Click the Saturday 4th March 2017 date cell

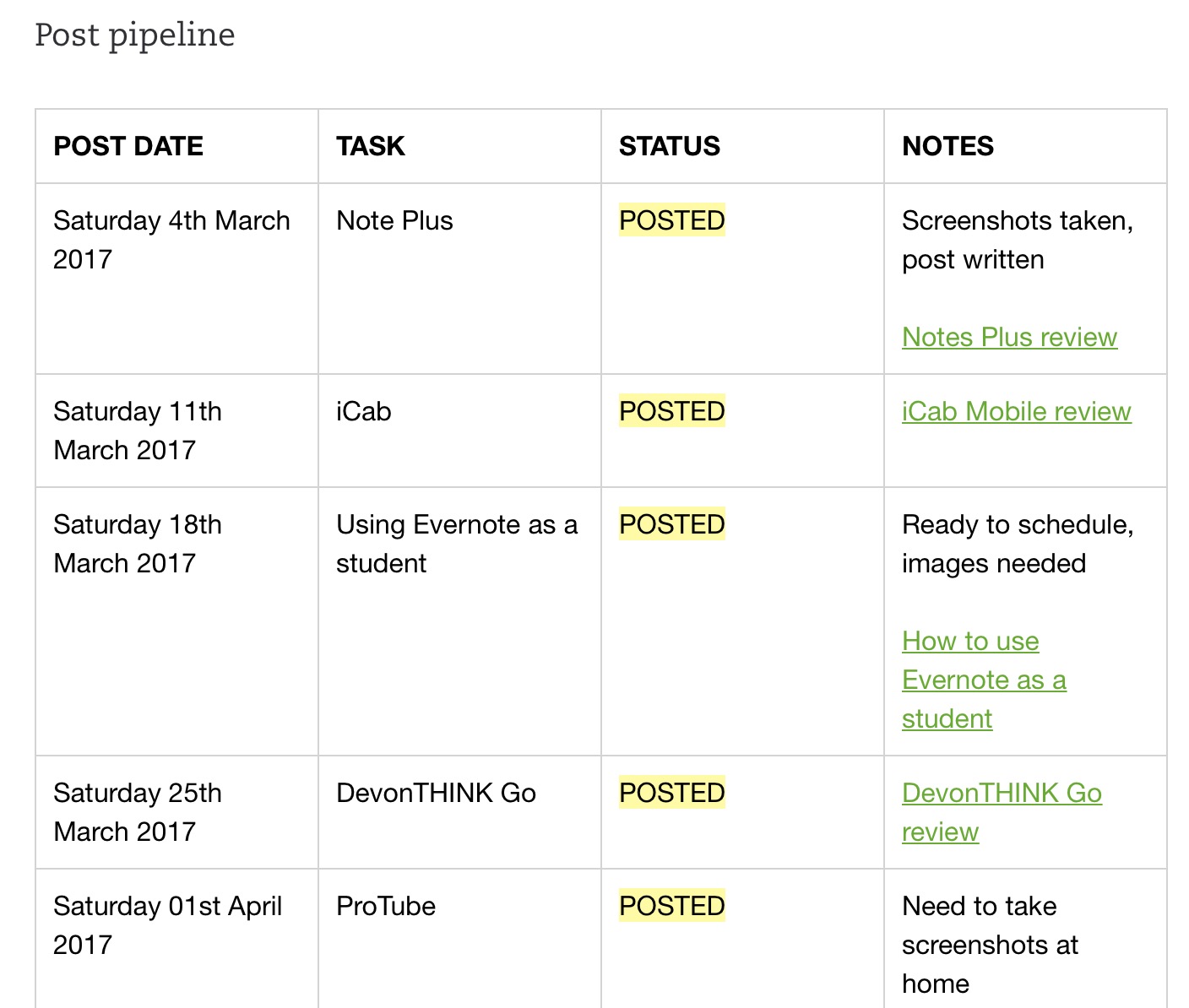click(x=171, y=240)
